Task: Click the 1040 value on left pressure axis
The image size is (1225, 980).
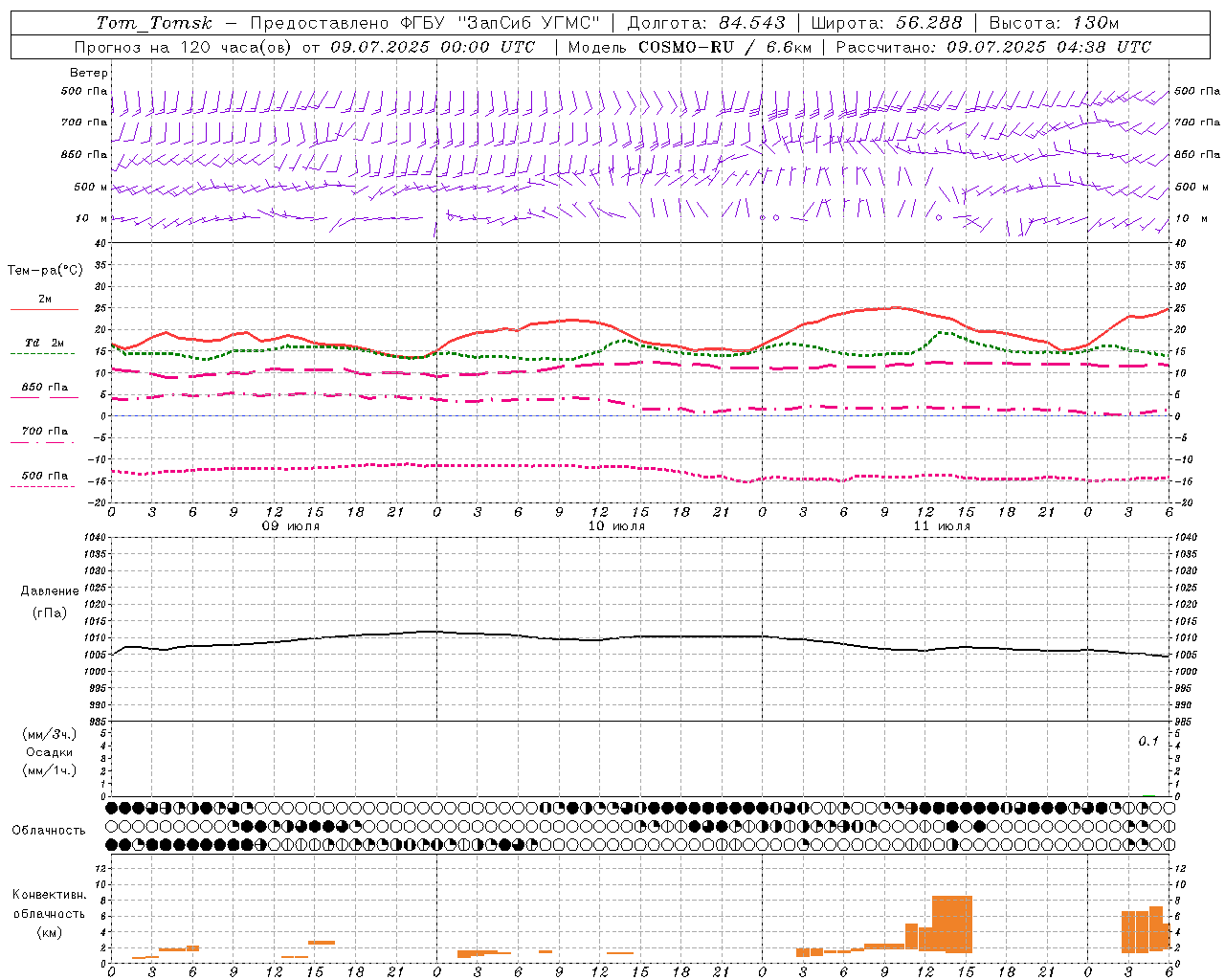Action: point(94,537)
